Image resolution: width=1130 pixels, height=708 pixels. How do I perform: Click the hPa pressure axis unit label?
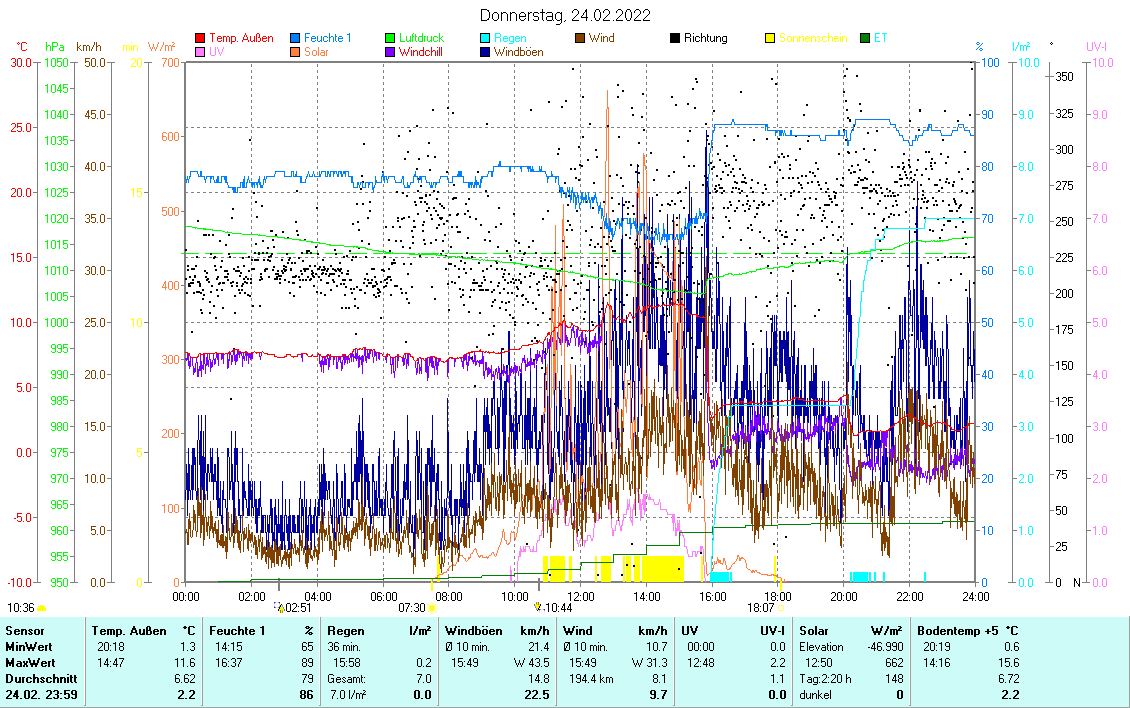tap(54, 47)
